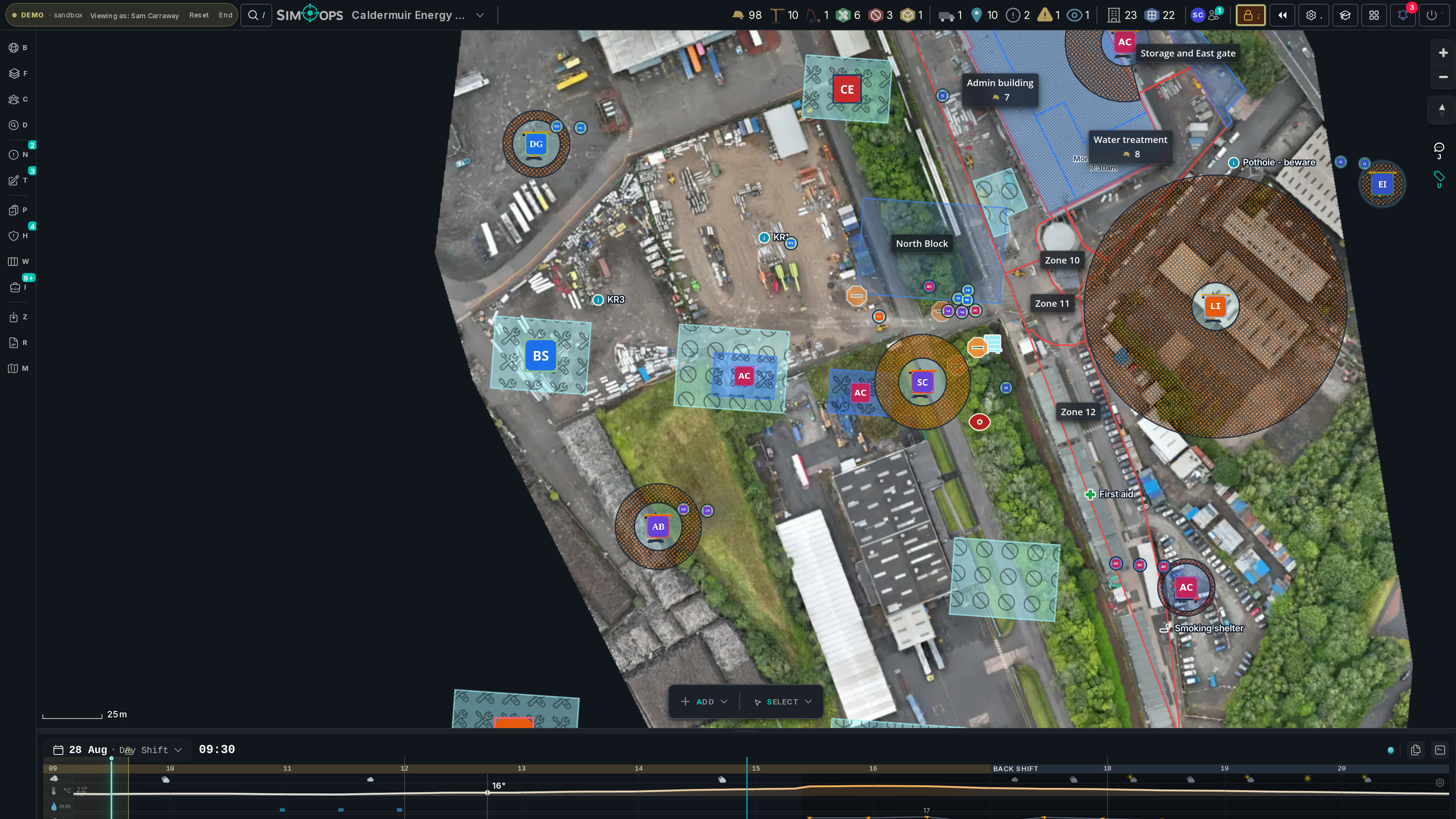
Task: Click the Reset sandbox button
Action: coord(199,15)
